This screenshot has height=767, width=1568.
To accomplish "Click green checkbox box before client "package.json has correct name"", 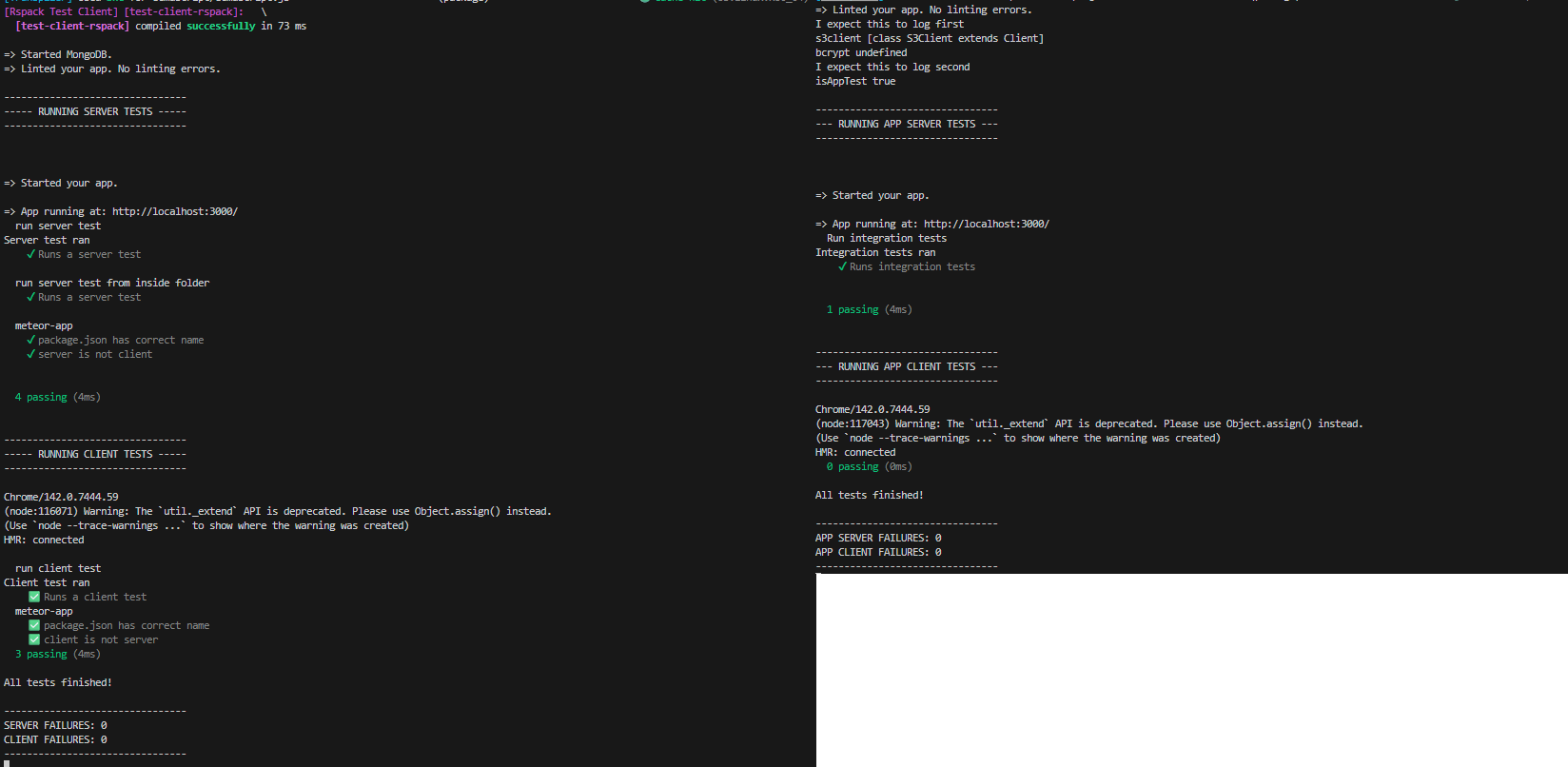I will pyautogui.click(x=34, y=625).
